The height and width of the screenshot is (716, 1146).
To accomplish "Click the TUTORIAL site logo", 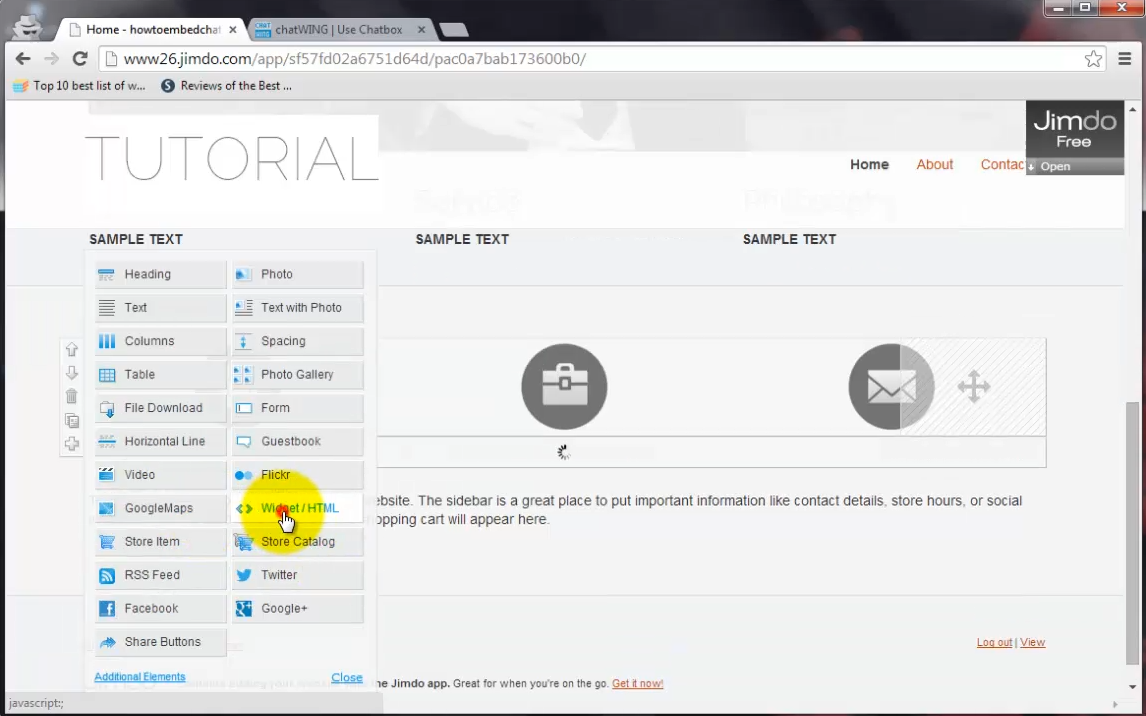I will pos(232,158).
